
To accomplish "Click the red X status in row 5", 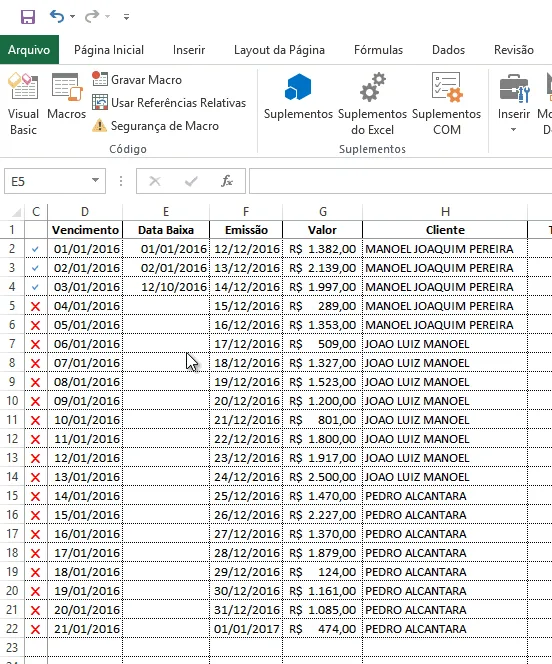I will point(36,306).
